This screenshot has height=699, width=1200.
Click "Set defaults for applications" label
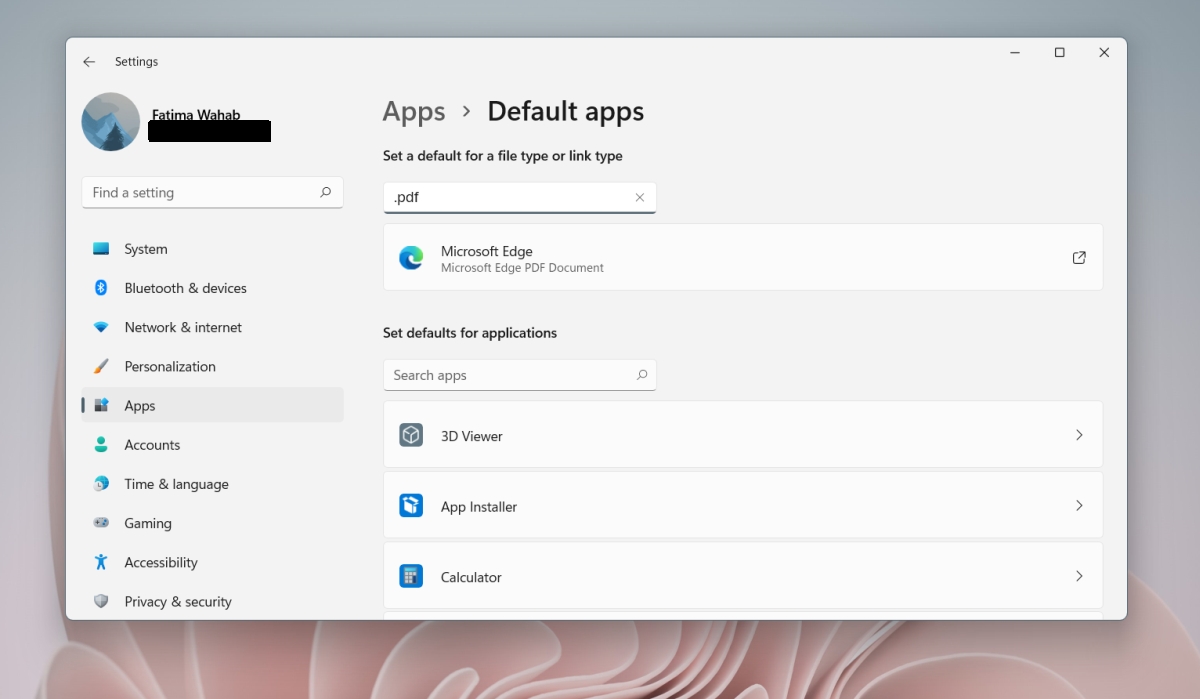pos(470,333)
